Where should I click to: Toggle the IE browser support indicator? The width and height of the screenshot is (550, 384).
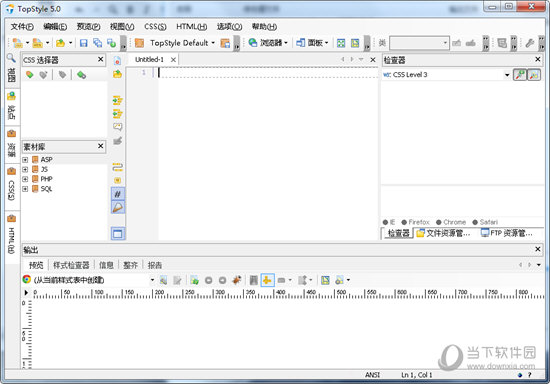pyautogui.click(x=389, y=222)
